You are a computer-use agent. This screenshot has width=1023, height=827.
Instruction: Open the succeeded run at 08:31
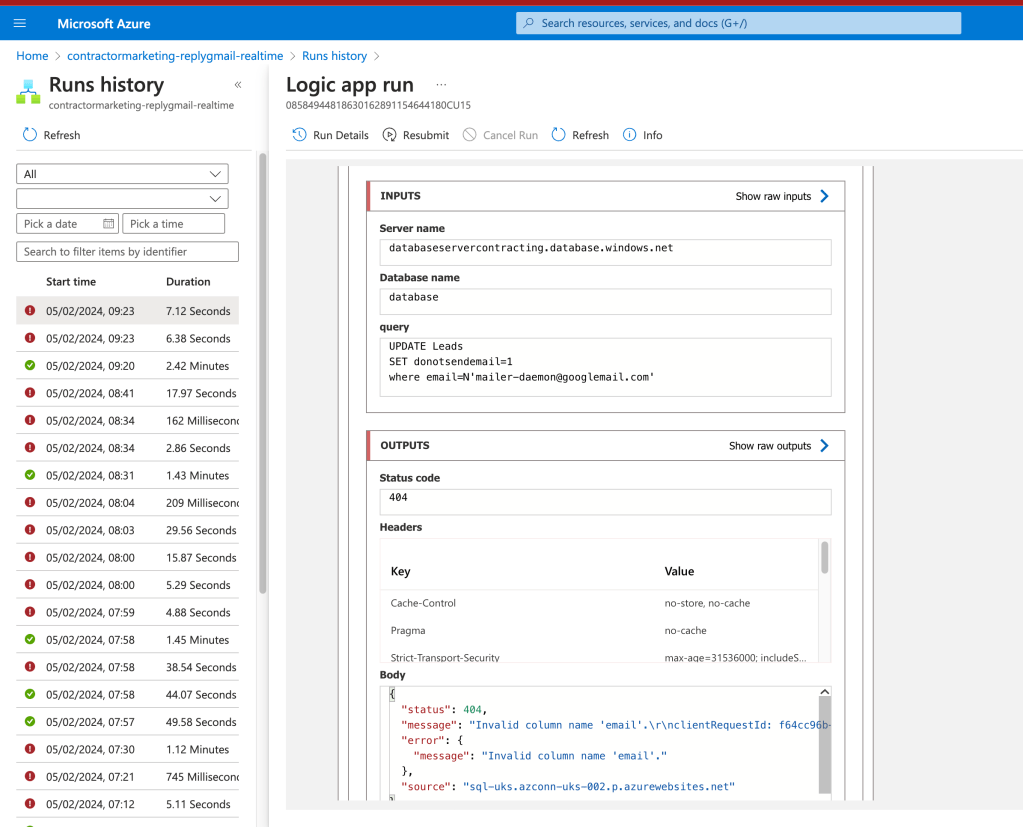(127, 475)
